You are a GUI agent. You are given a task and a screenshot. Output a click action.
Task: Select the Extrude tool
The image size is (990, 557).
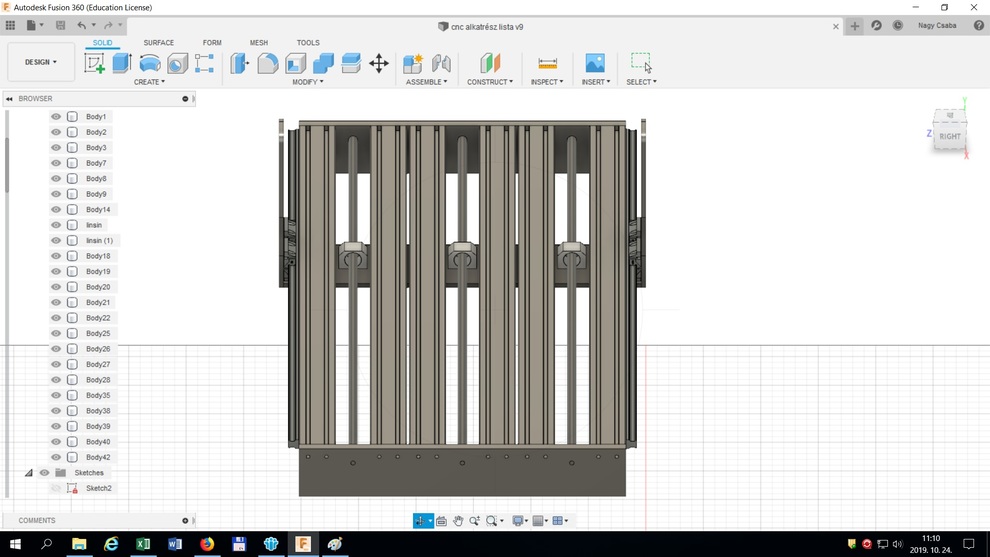coord(122,63)
